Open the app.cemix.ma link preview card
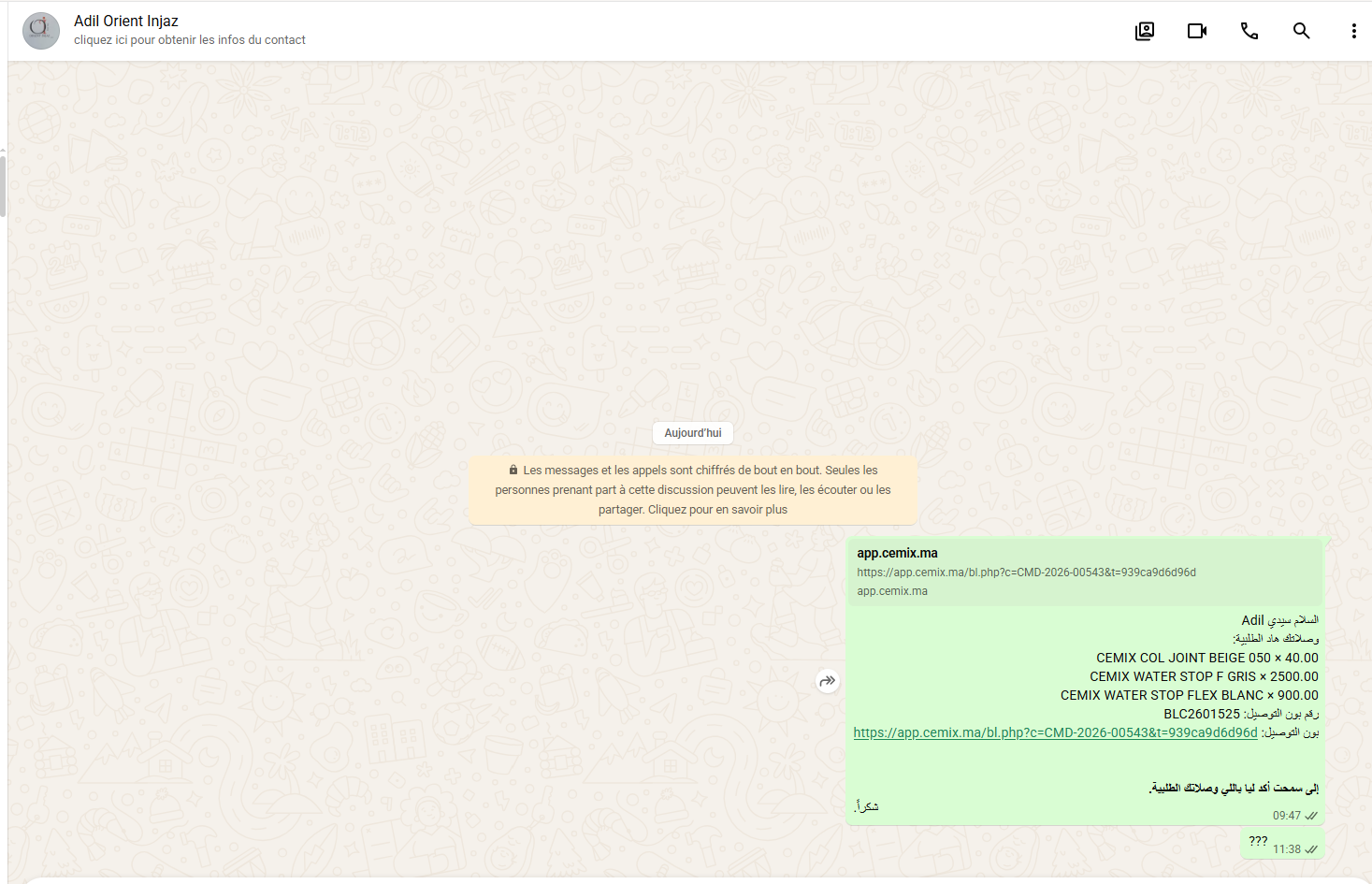 1085,572
